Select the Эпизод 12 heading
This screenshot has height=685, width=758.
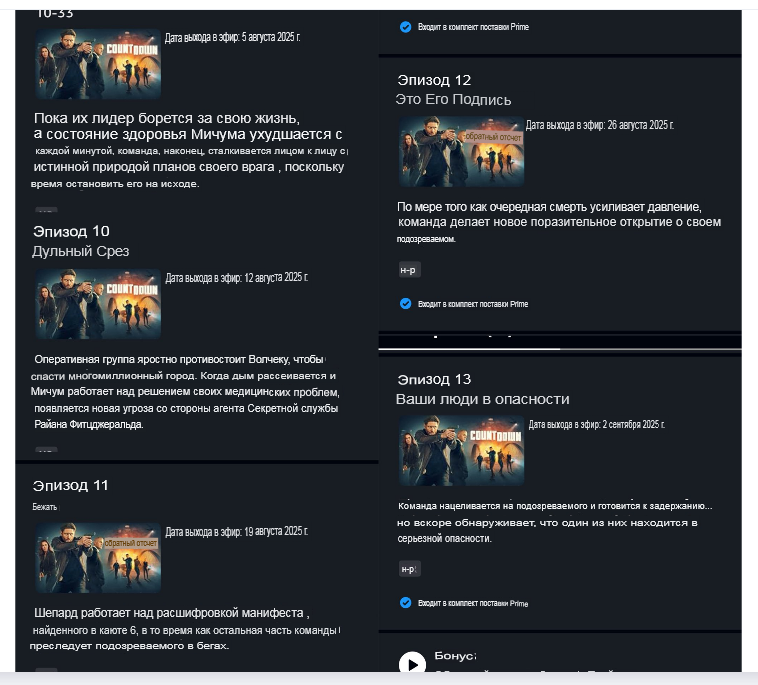(x=434, y=80)
